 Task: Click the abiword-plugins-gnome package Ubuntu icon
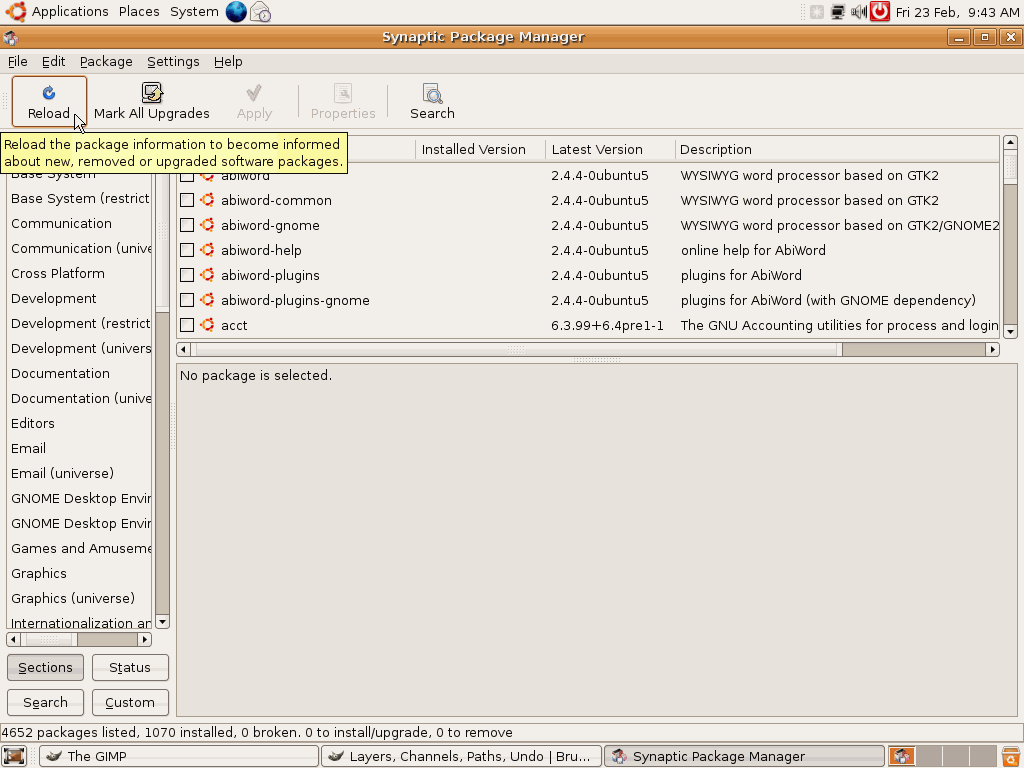click(x=207, y=300)
